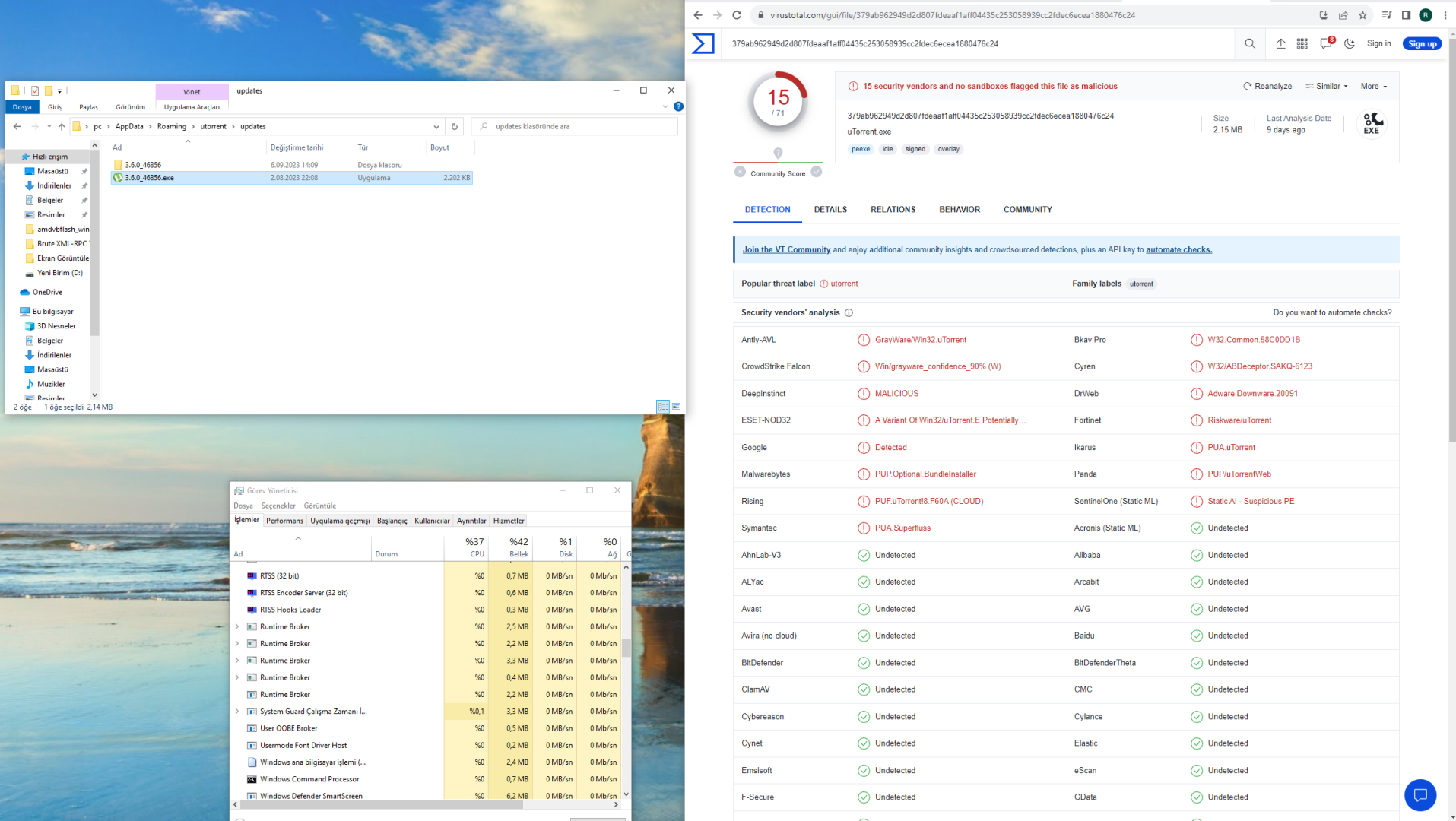Vote negative on Community Score
Image resolution: width=1456 pixels, height=821 pixels.
(741, 172)
